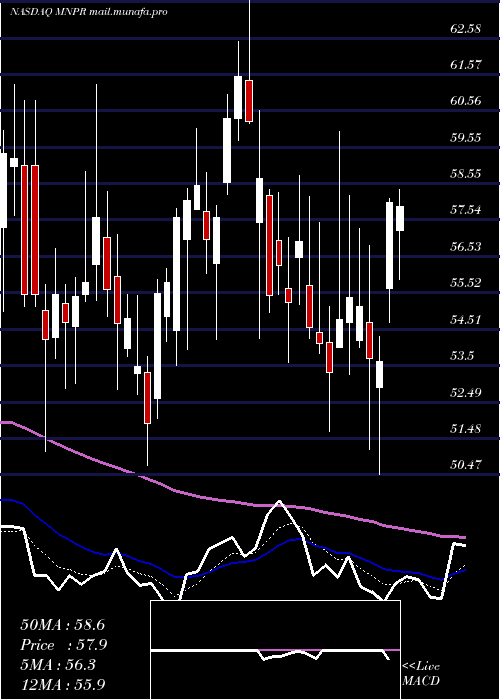This screenshot has width=500, height=700.
Task: Click the last white candlestick on the right
Action: [400, 218]
